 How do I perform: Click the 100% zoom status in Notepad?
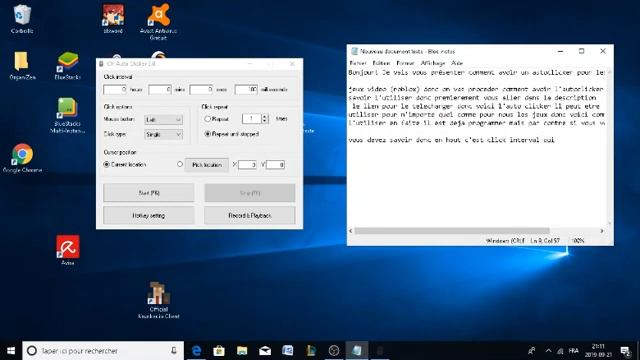pyautogui.click(x=578, y=241)
